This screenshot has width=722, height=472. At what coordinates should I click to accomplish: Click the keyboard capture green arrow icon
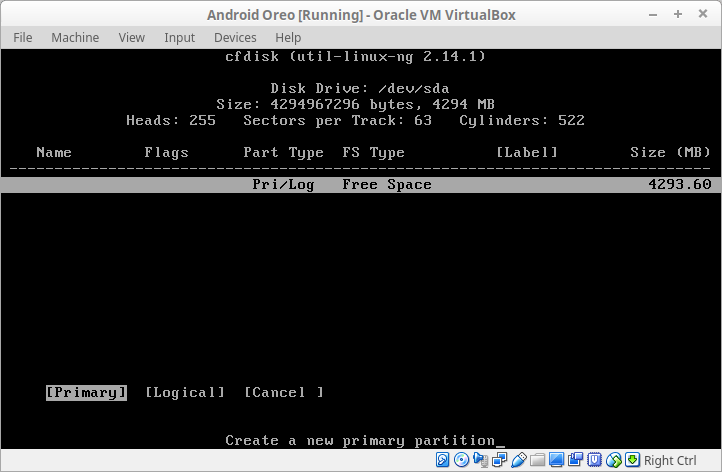point(632,460)
